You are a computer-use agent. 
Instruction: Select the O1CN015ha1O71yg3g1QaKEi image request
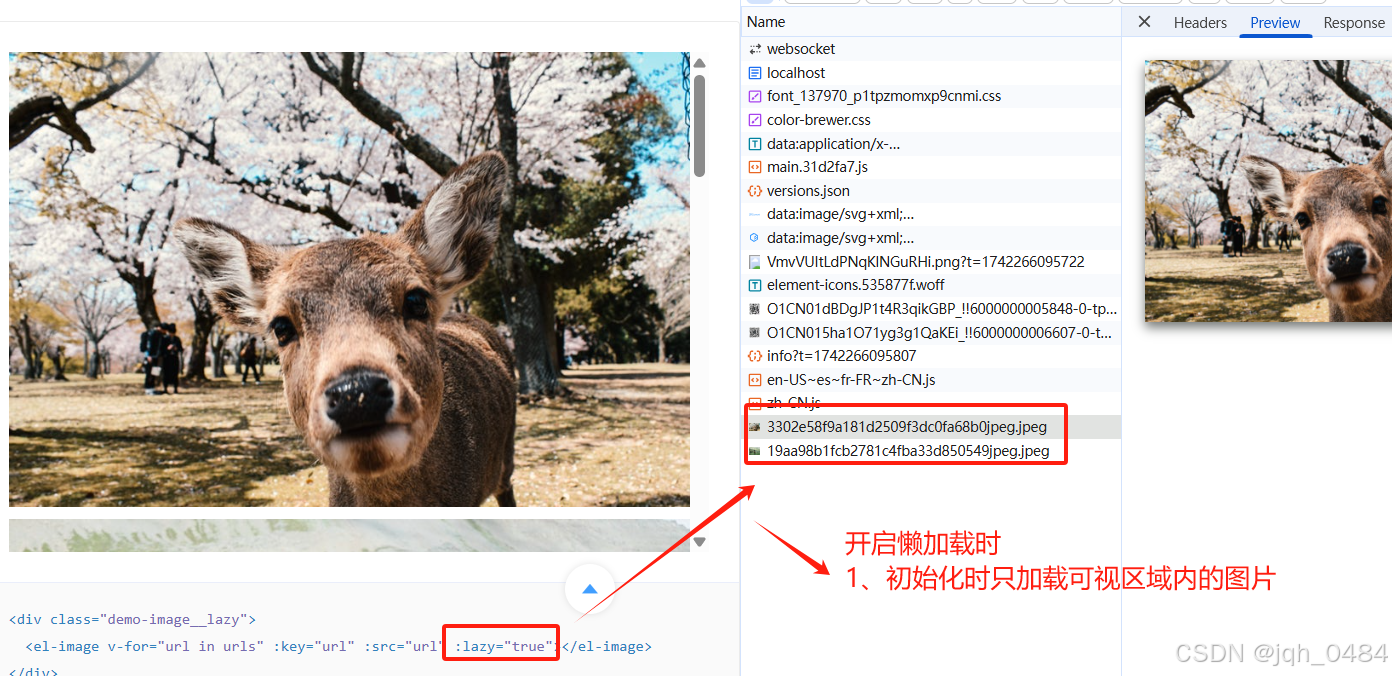(931, 333)
